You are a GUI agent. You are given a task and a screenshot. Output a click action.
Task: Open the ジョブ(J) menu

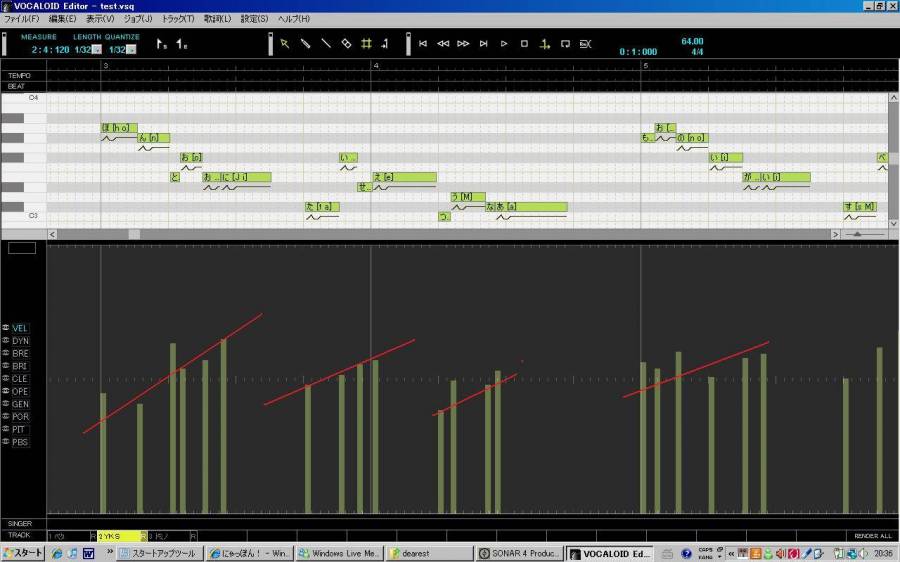tap(138, 19)
